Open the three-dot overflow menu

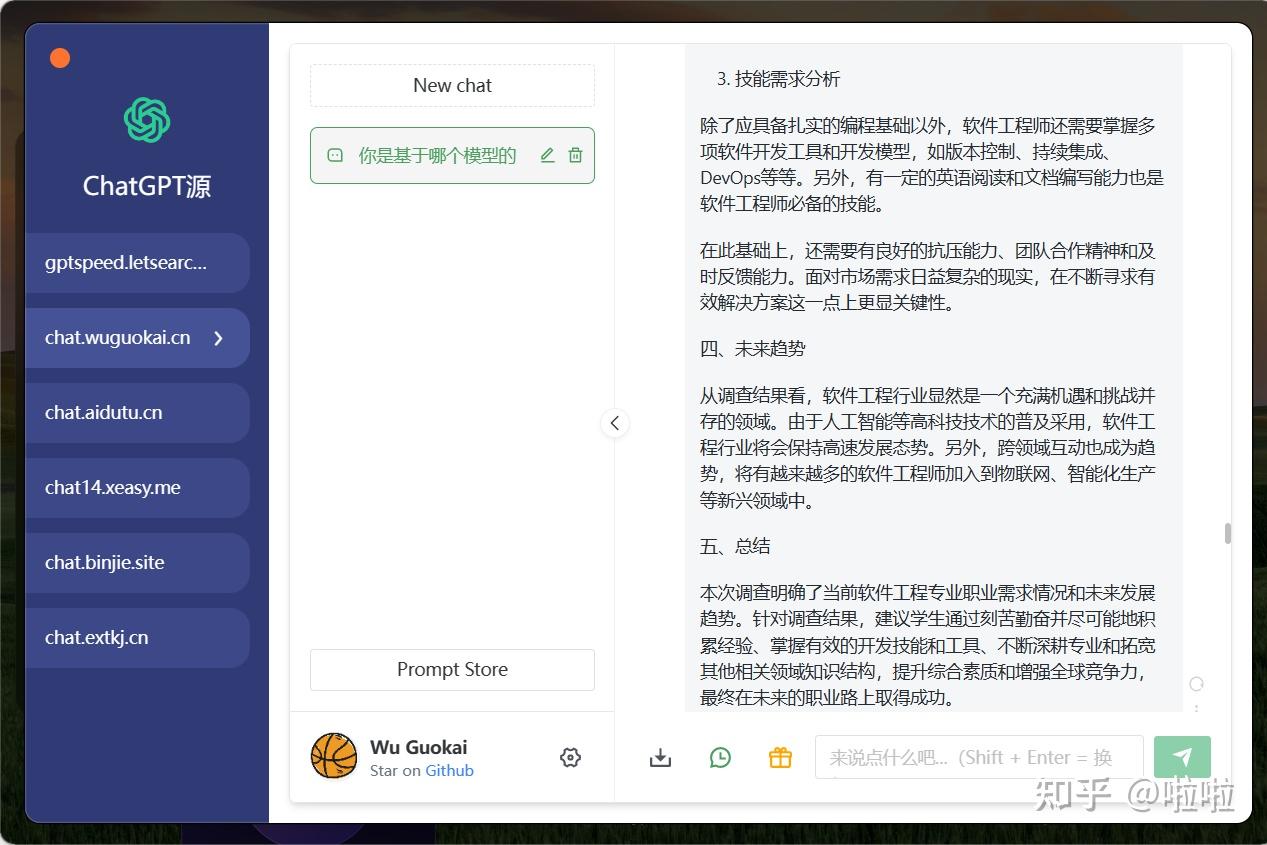coord(1196,708)
